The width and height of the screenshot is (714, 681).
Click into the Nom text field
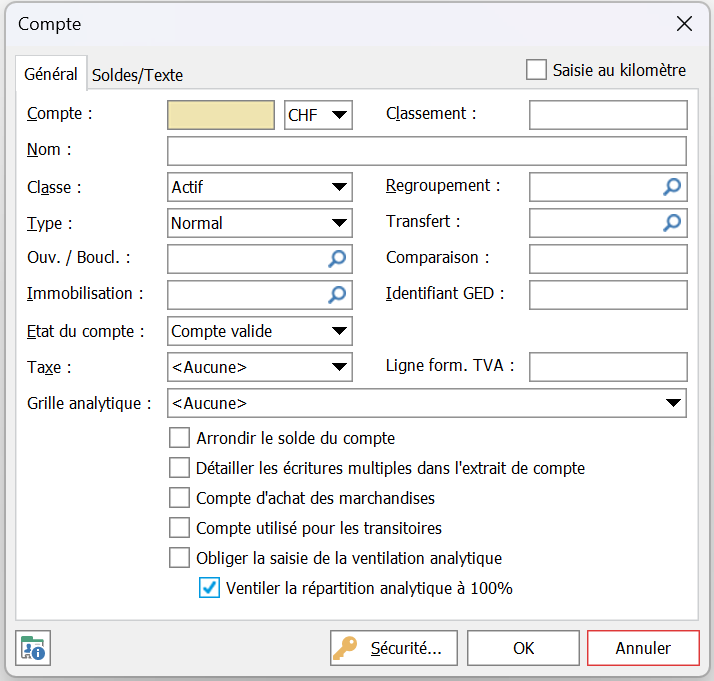point(427,151)
